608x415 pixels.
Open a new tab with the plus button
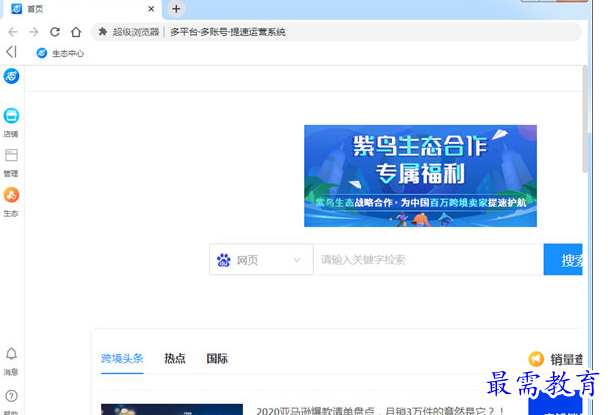pyautogui.click(x=176, y=9)
